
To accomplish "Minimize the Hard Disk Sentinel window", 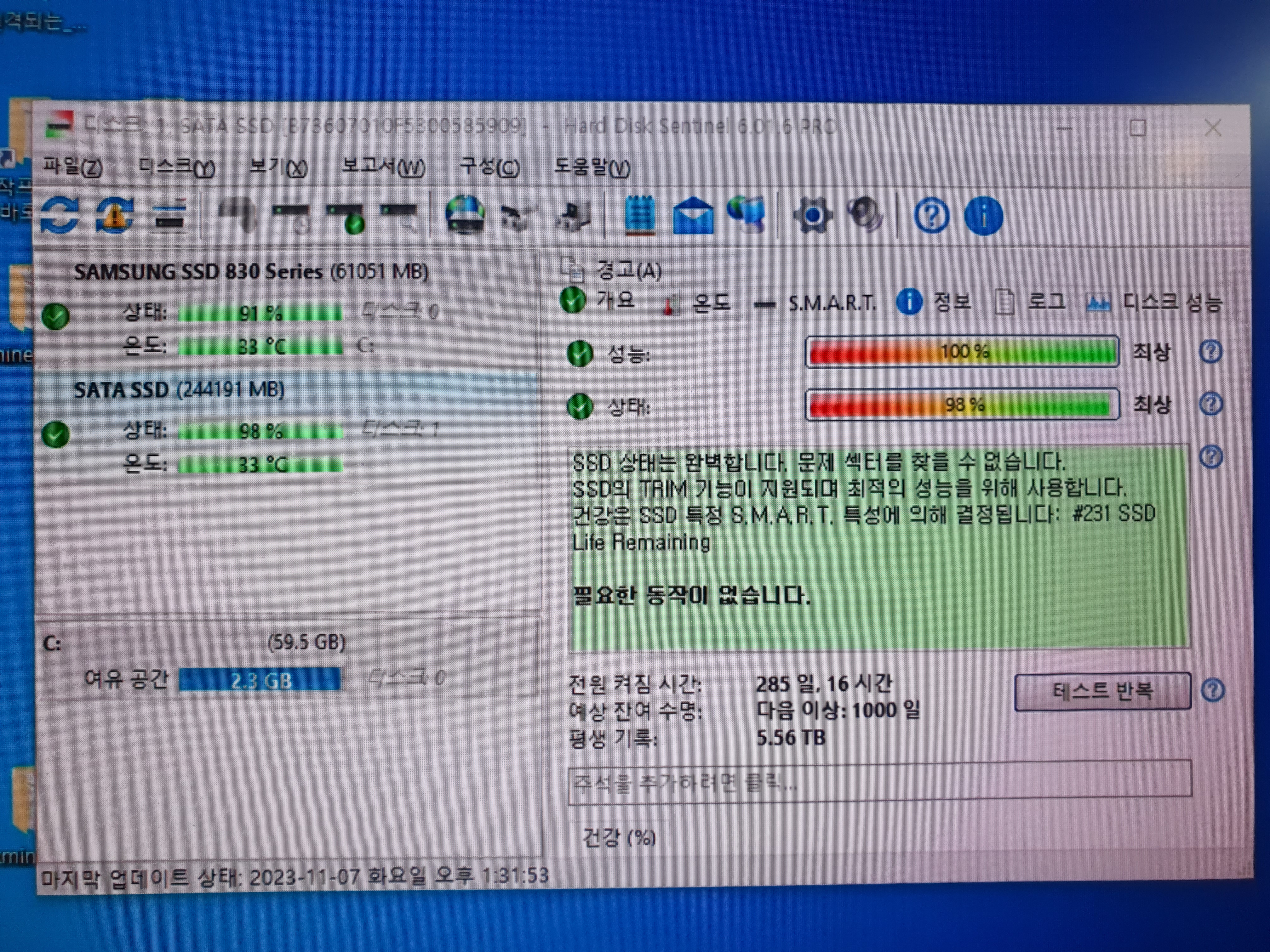I will pyautogui.click(x=1064, y=128).
